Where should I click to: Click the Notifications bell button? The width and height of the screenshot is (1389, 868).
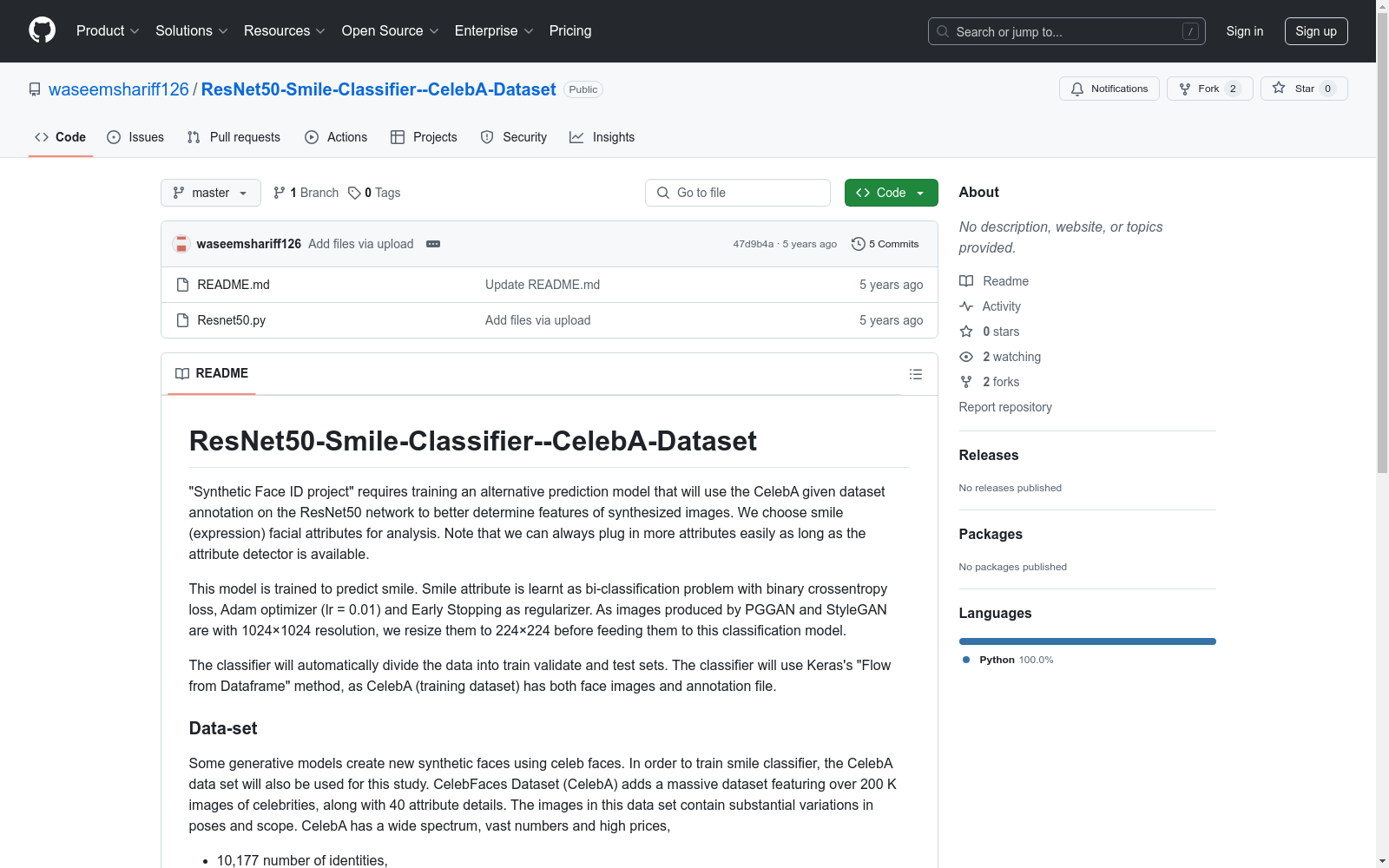[1109, 89]
